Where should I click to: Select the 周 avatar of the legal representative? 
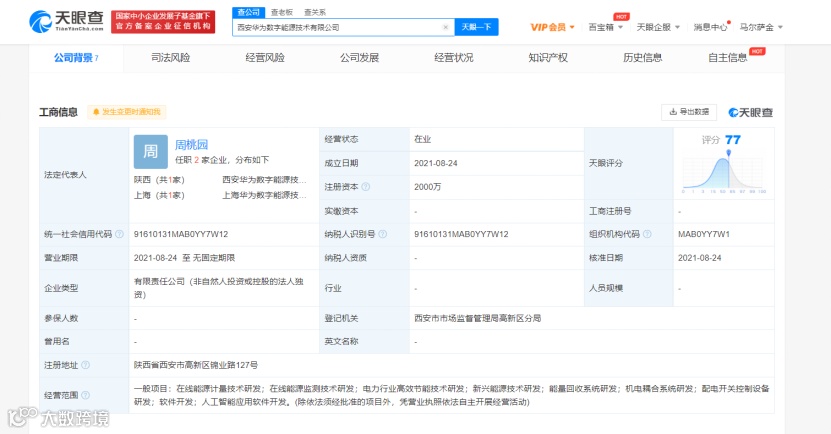151,152
